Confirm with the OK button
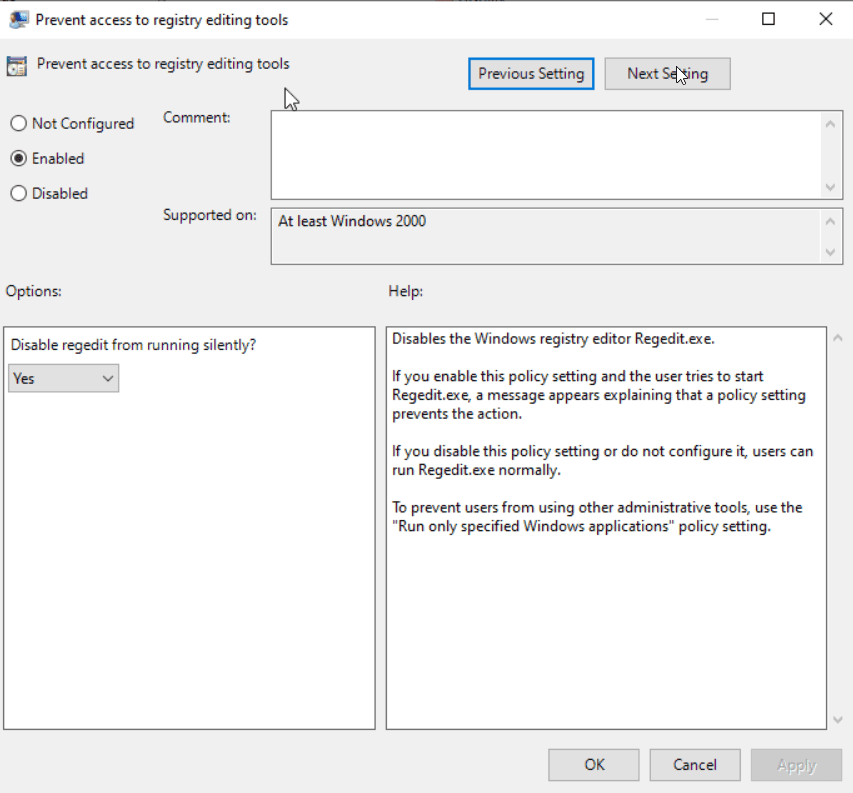Screen dimensions: 853x793 click(x=594, y=765)
